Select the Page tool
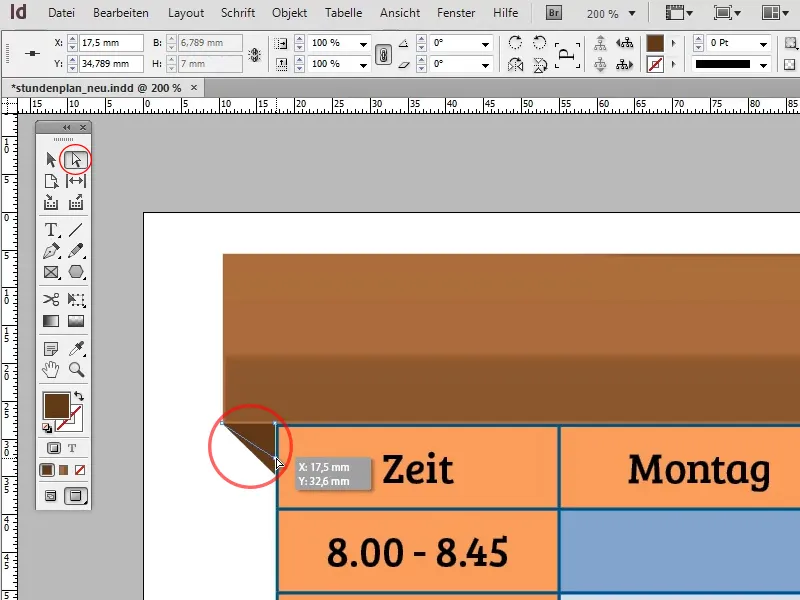 51,181
